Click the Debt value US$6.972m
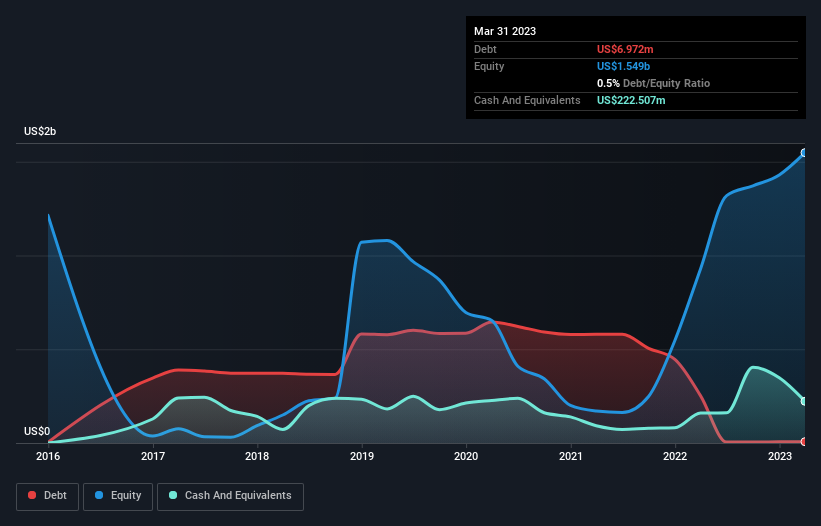This screenshot has height=526, width=821. coord(625,49)
